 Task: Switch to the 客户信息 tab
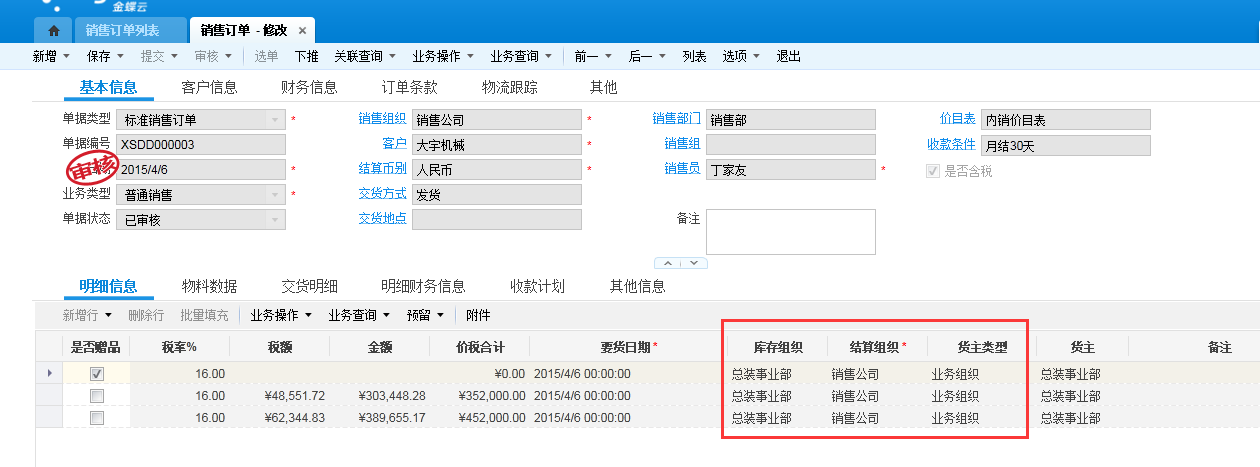click(209, 88)
